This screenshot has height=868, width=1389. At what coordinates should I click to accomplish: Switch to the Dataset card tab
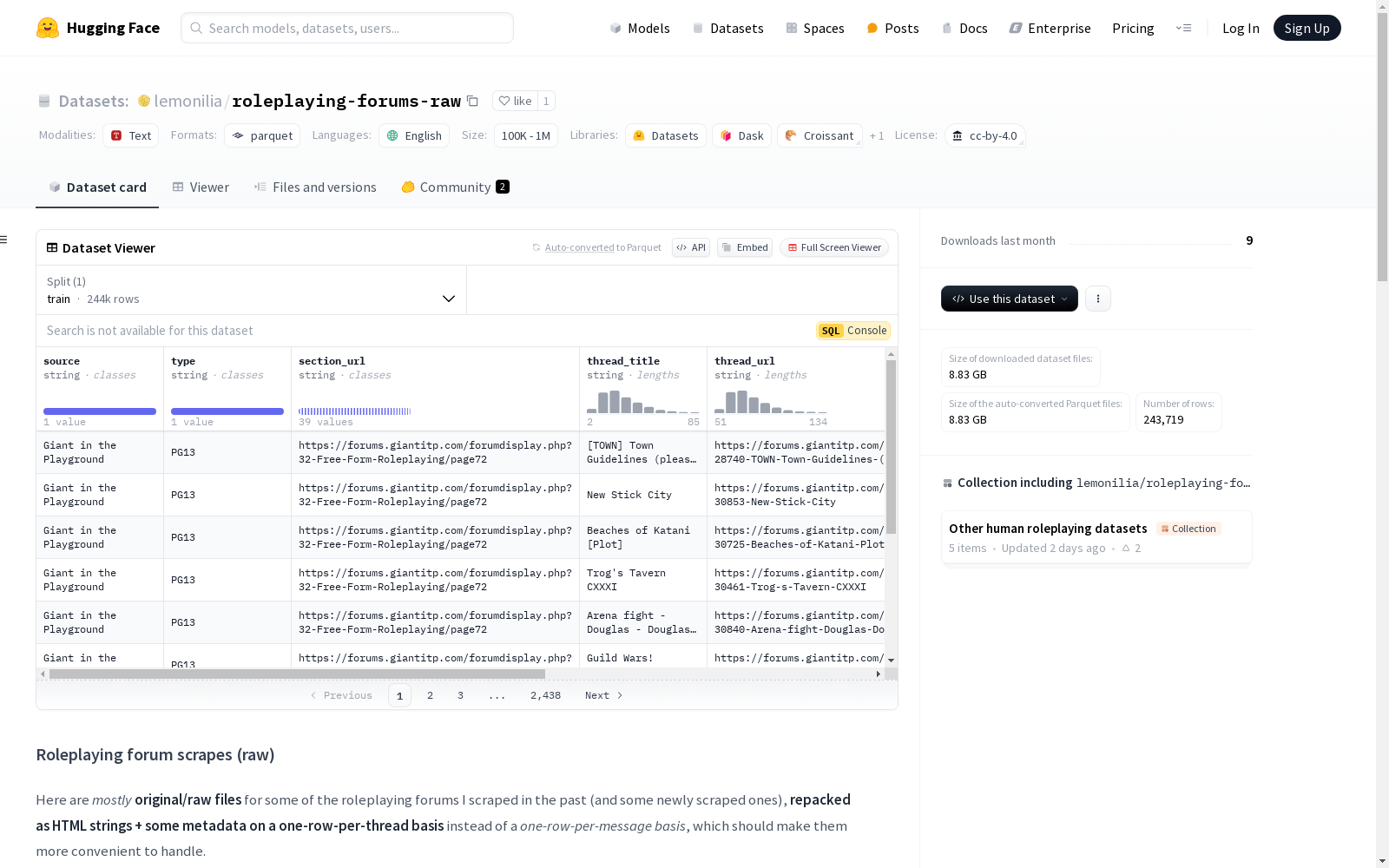pos(97,187)
